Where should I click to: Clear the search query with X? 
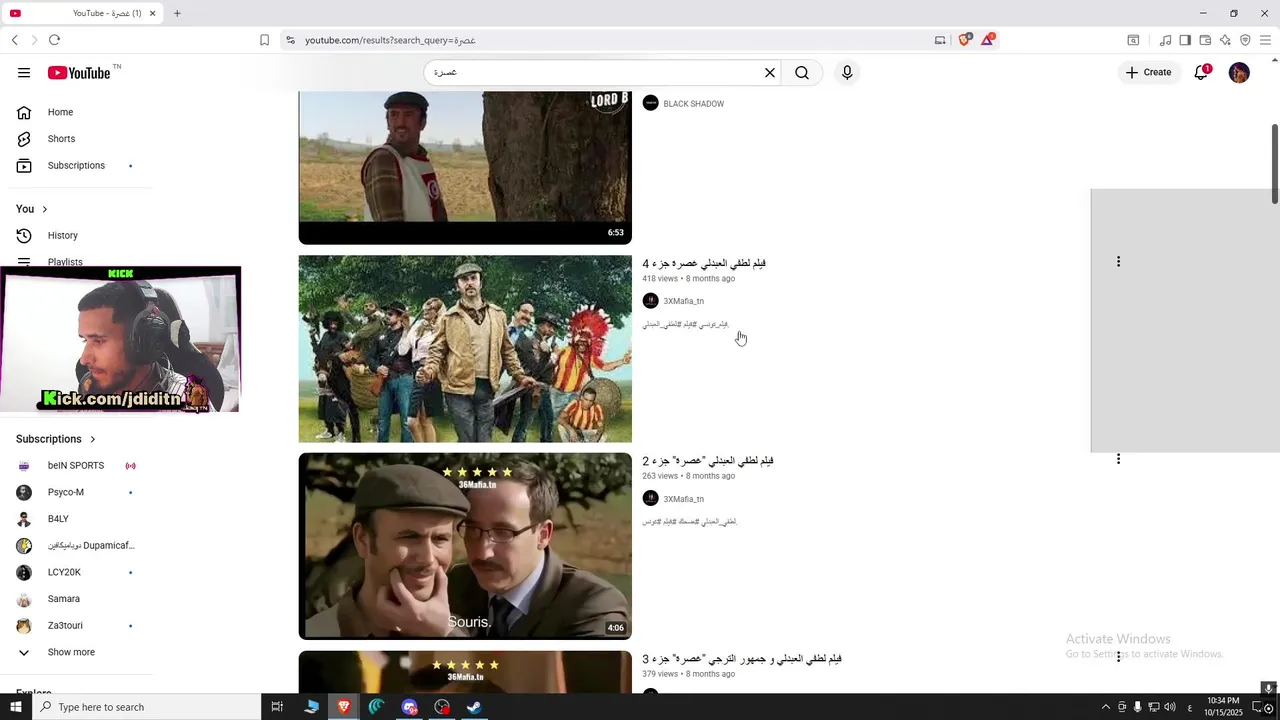770,73
